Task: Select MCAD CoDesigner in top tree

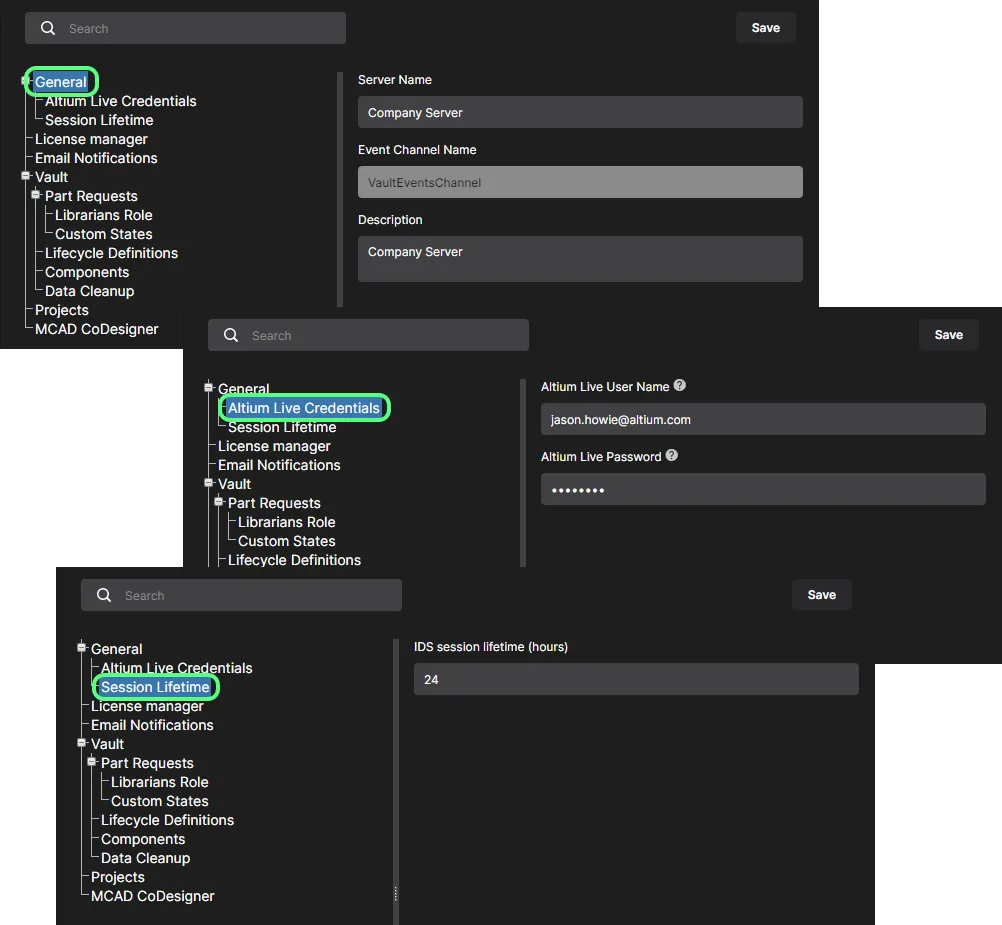Action: click(96, 329)
